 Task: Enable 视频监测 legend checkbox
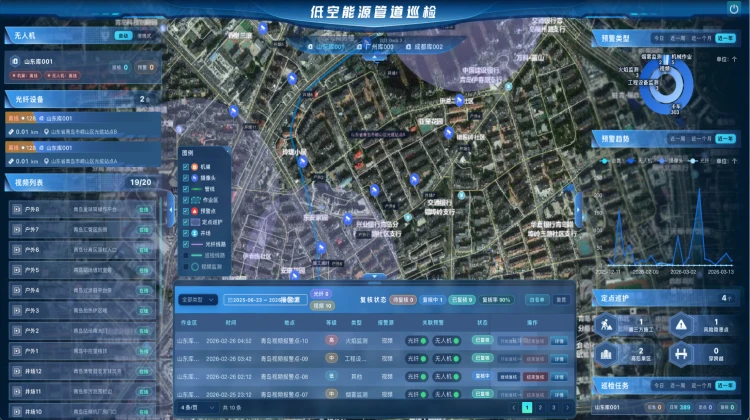186,266
